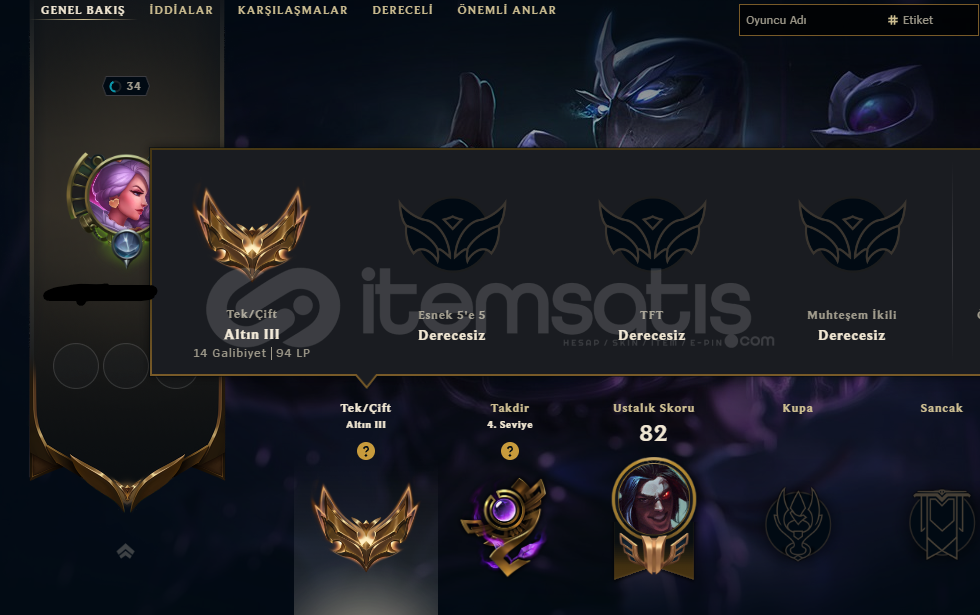Select the ÖNEMLİ ANLAR tab
The height and width of the screenshot is (615, 980).
[506, 10]
